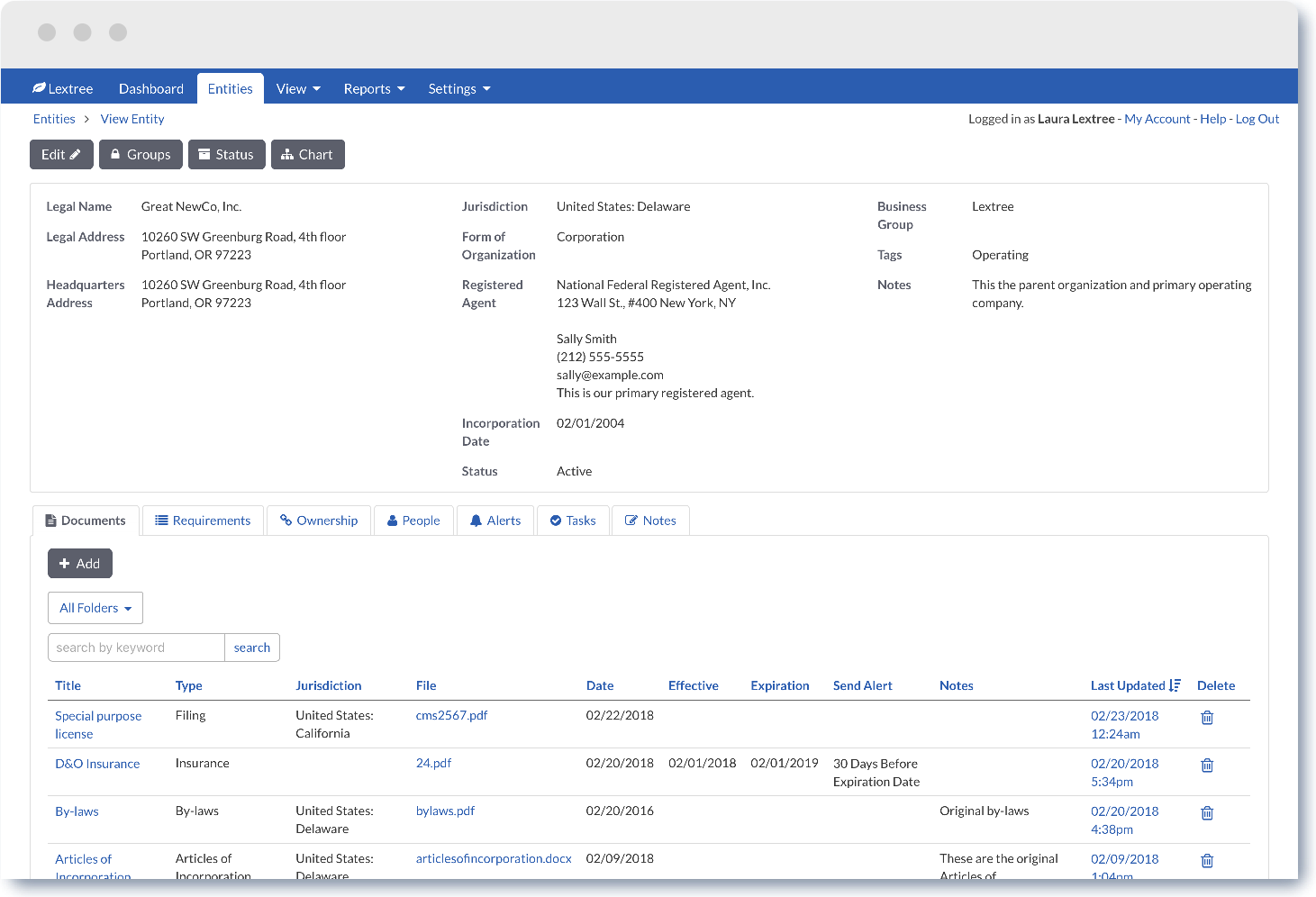This screenshot has width=1316, height=897.
Task: Click jurisdiction 'United States: Delaware' value
Action: click(623, 206)
